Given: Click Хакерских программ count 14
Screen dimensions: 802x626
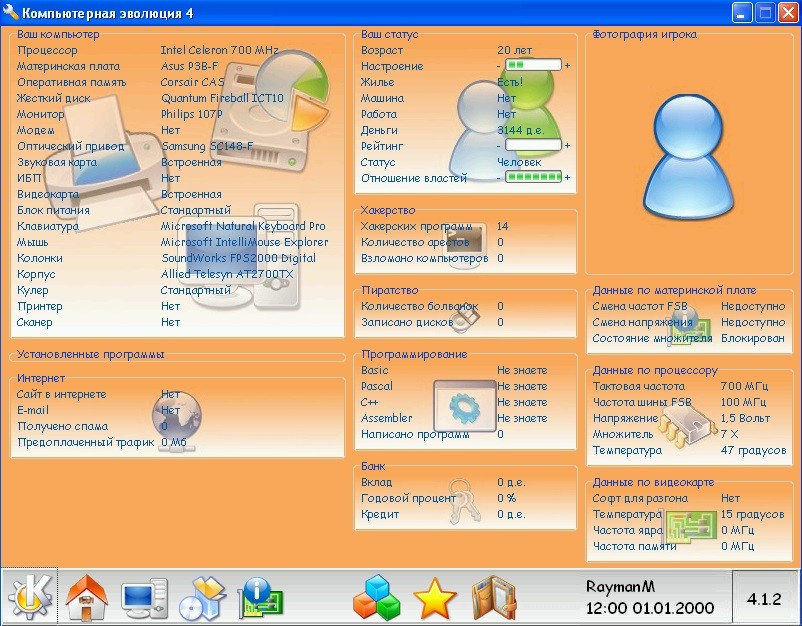Looking at the screenshot, I should [502, 226].
